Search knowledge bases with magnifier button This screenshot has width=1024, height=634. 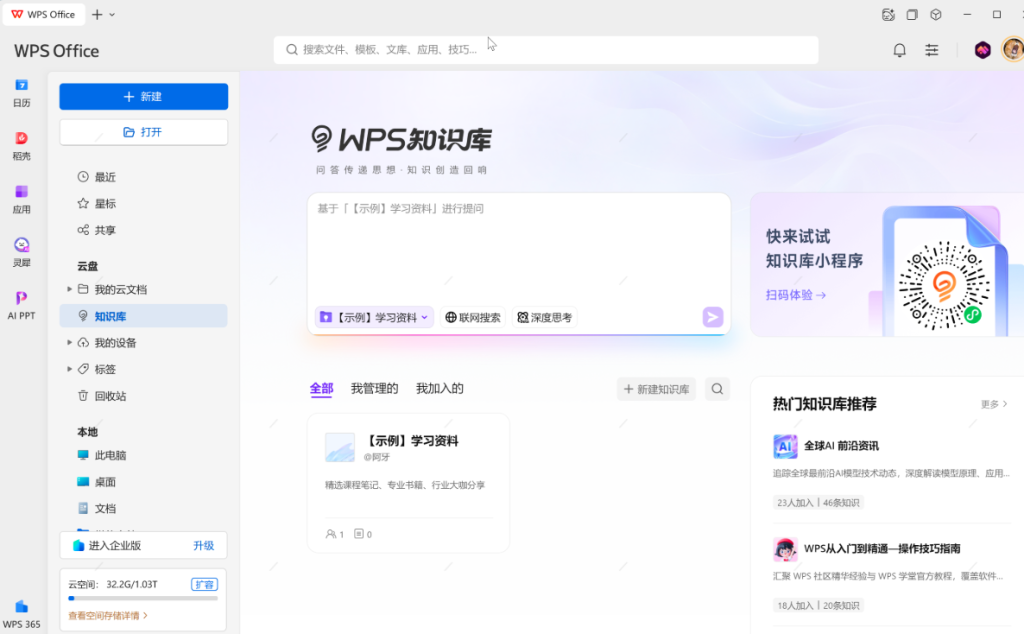717,389
